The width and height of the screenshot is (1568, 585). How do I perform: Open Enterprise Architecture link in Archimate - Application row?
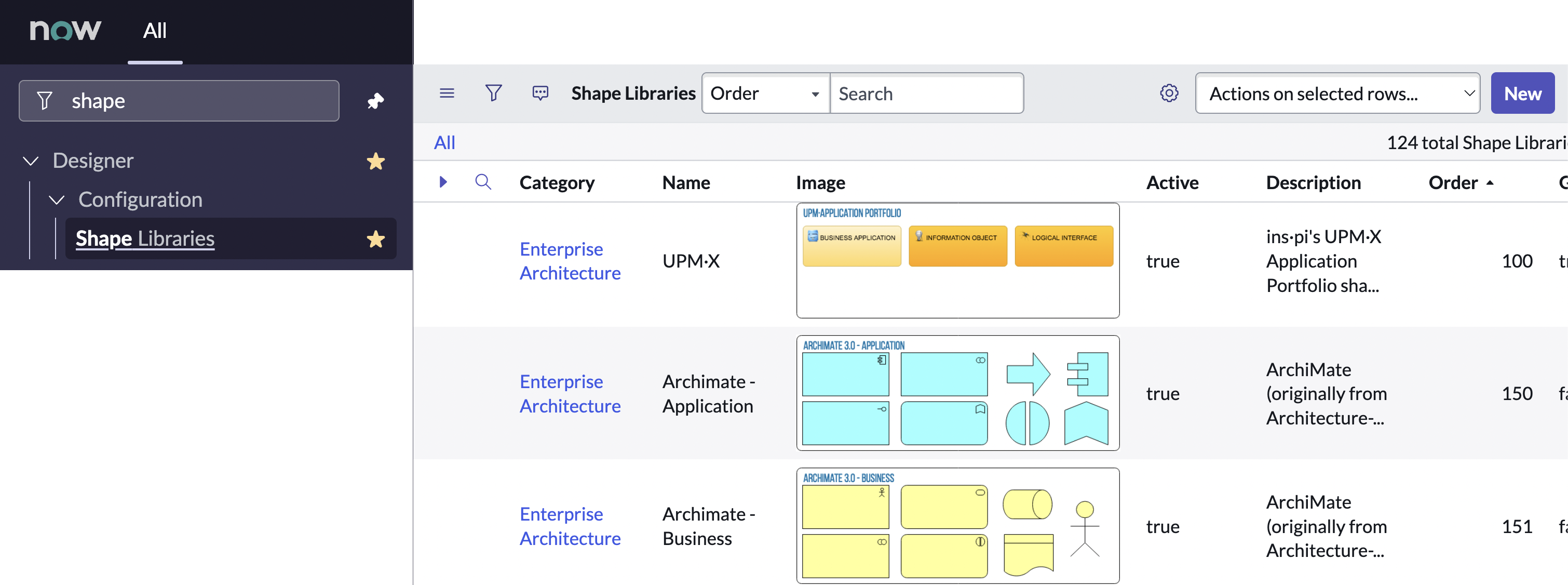(570, 394)
